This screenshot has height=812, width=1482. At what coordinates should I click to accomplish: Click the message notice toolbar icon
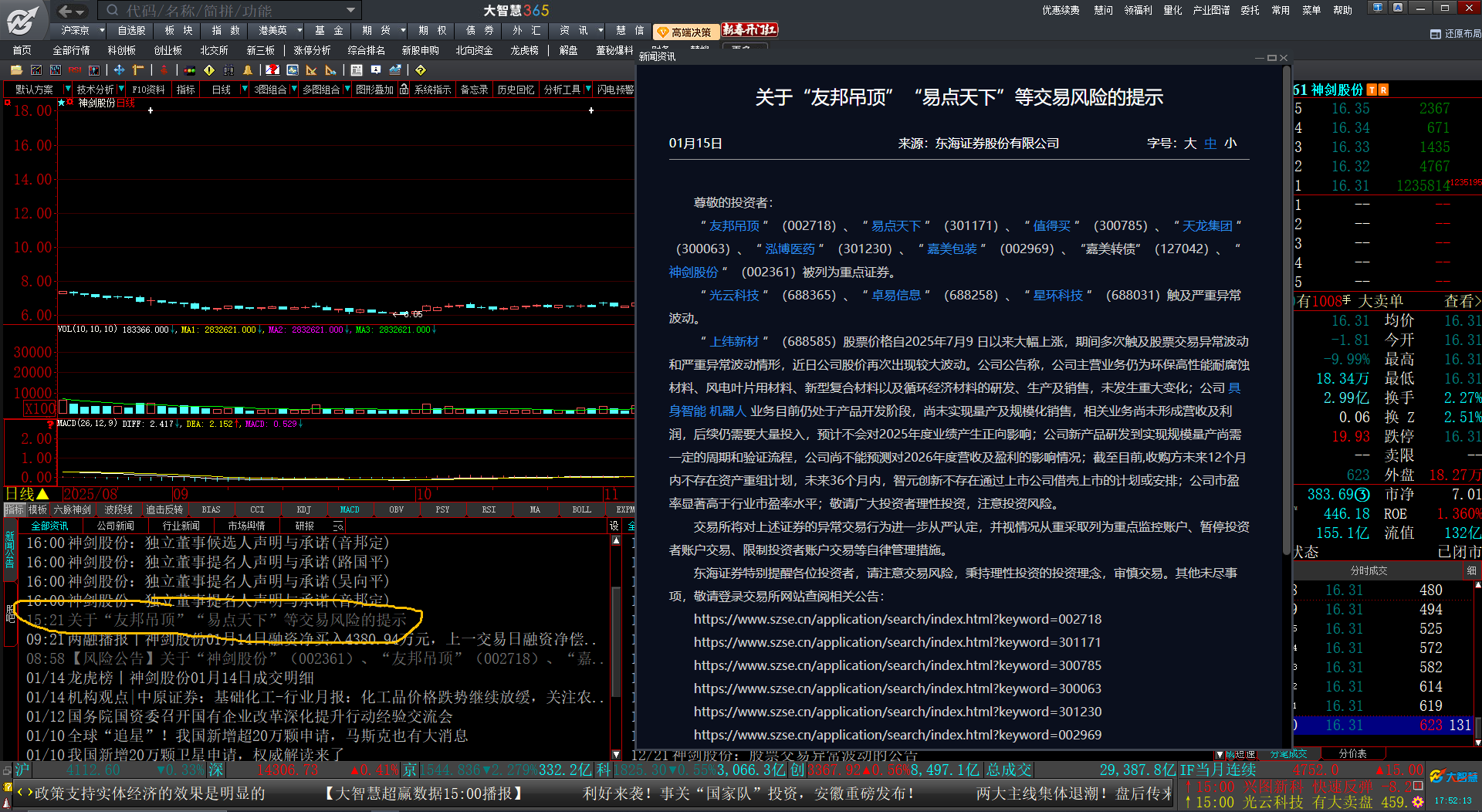click(x=376, y=70)
